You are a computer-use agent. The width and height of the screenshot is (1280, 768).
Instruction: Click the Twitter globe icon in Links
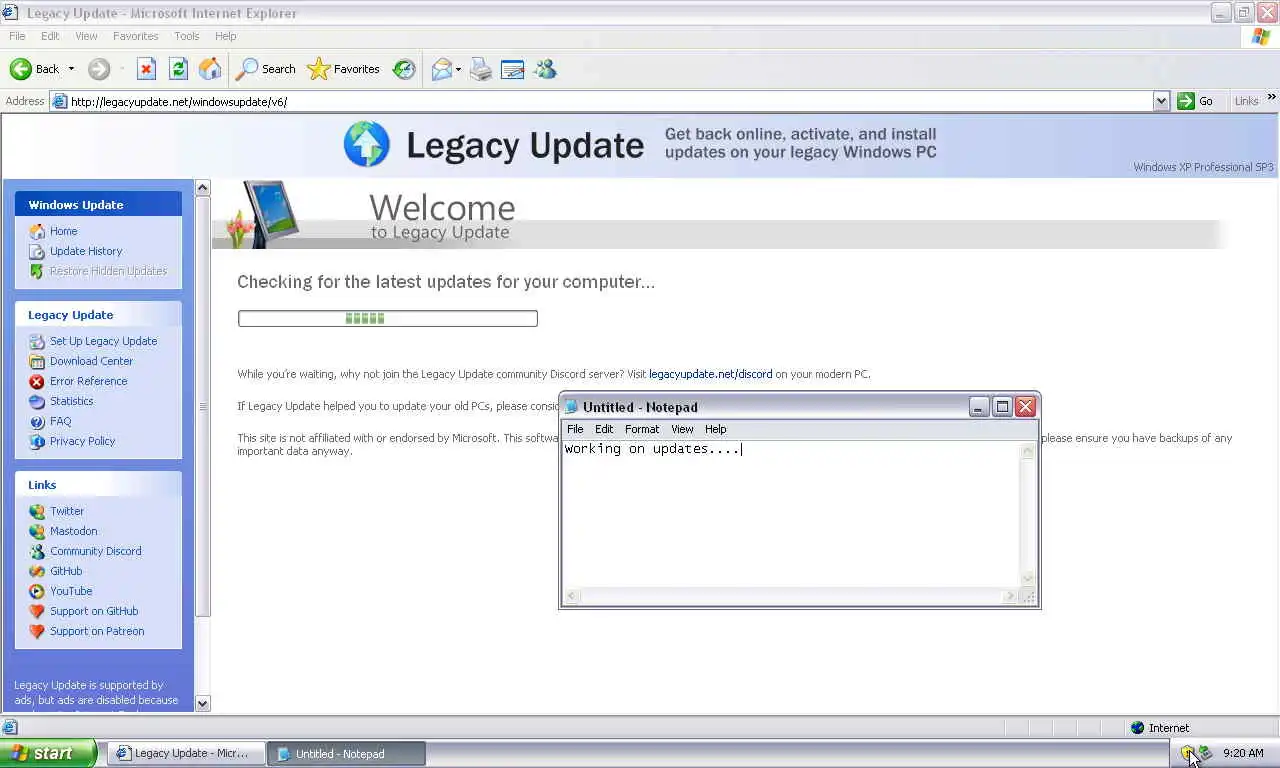[37, 511]
